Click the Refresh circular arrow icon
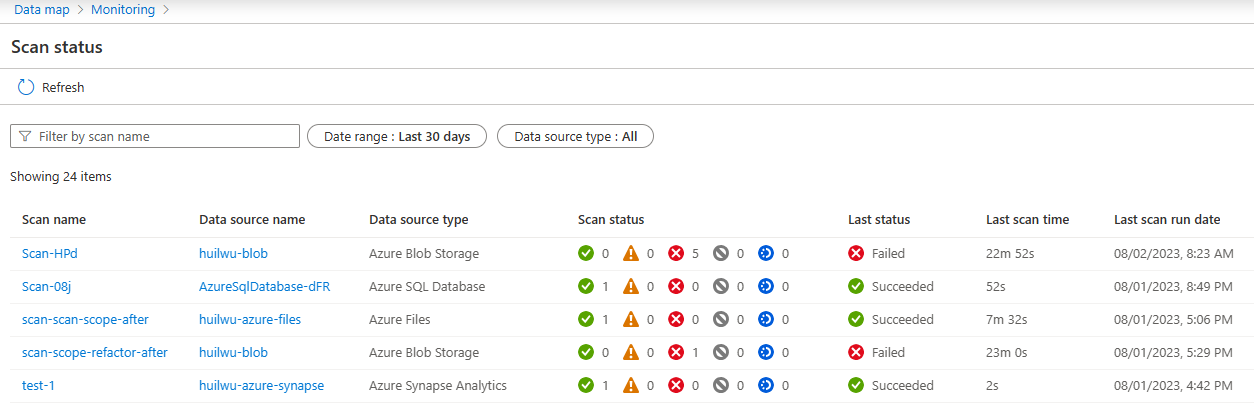Screen dimensions: 1254x406 [x=26, y=88]
